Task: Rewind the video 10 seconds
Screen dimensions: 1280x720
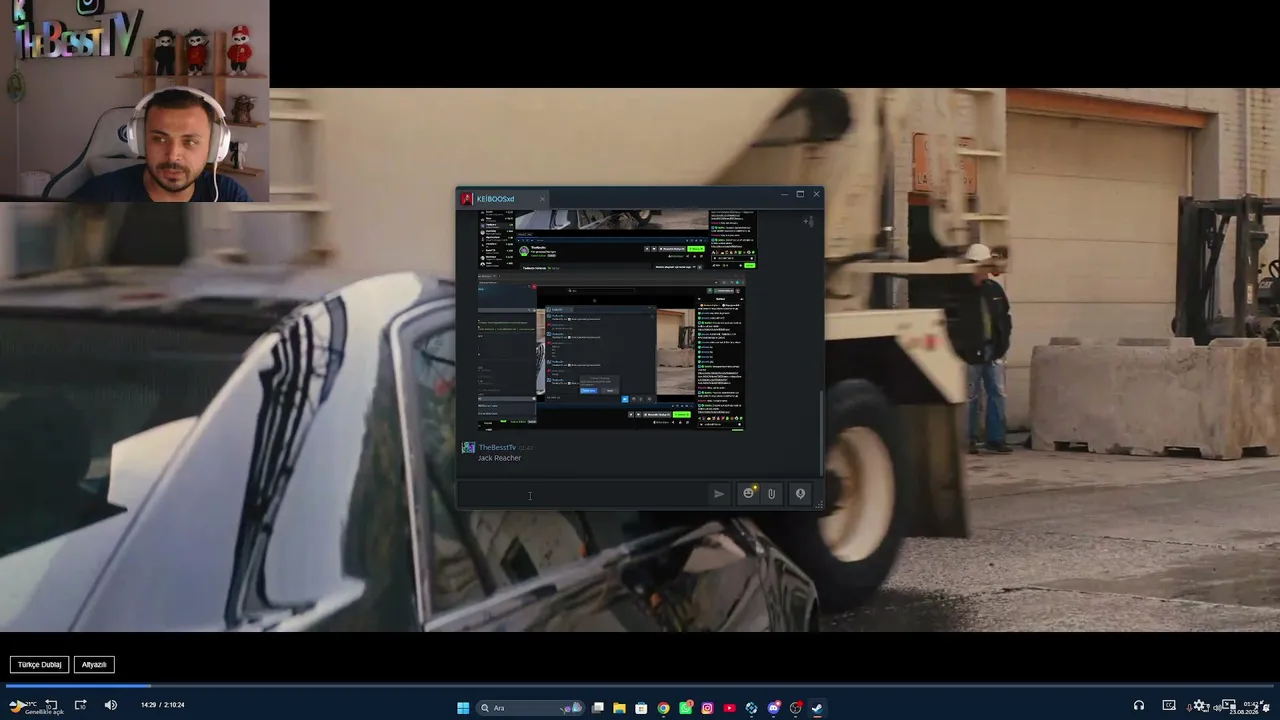Action: 51,705
